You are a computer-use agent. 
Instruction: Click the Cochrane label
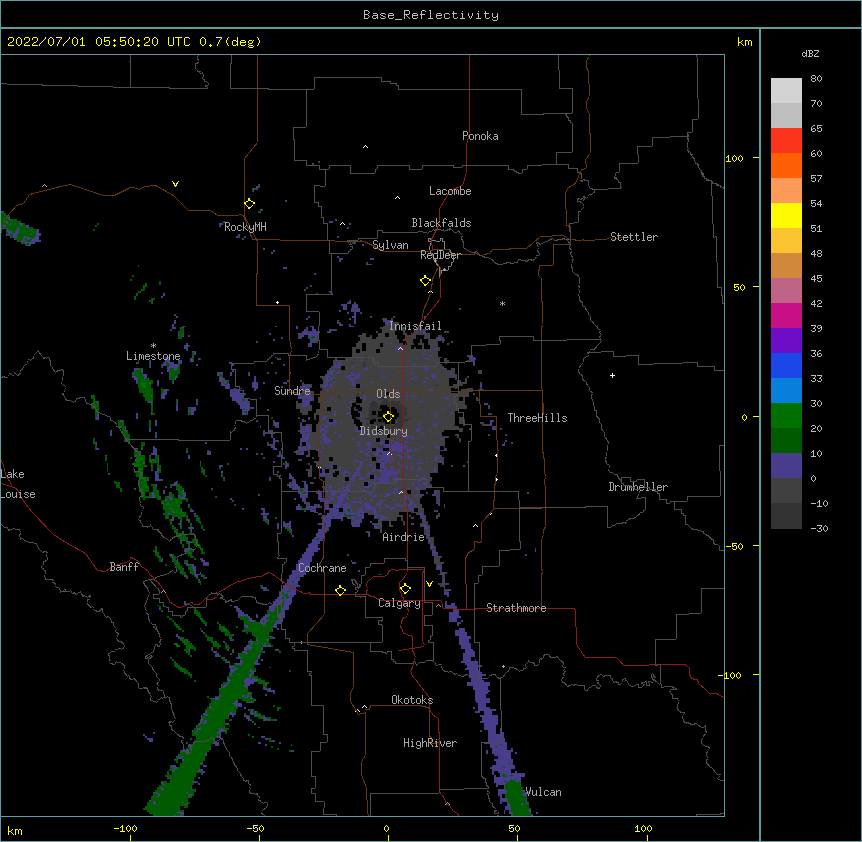coord(322,568)
